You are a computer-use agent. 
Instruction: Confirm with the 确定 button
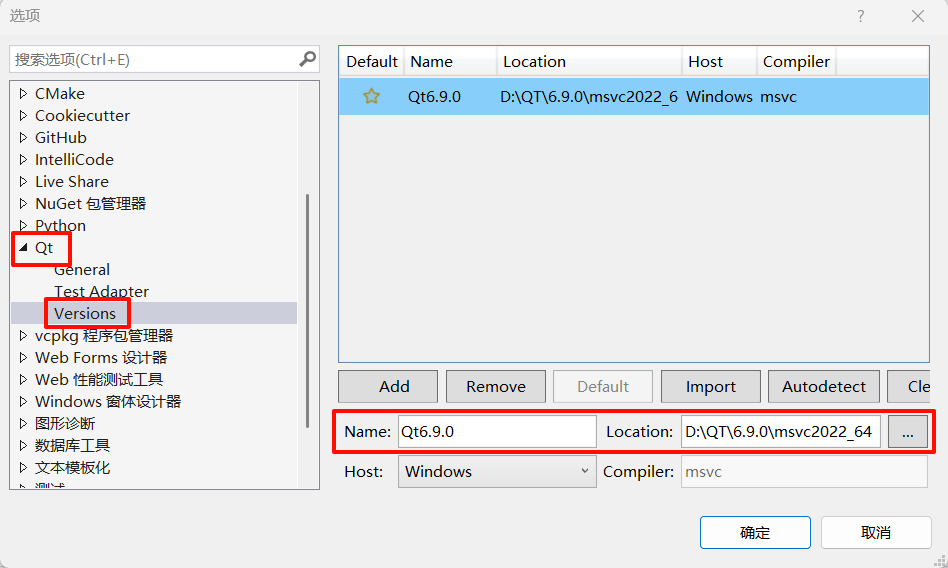coord(755,532)
